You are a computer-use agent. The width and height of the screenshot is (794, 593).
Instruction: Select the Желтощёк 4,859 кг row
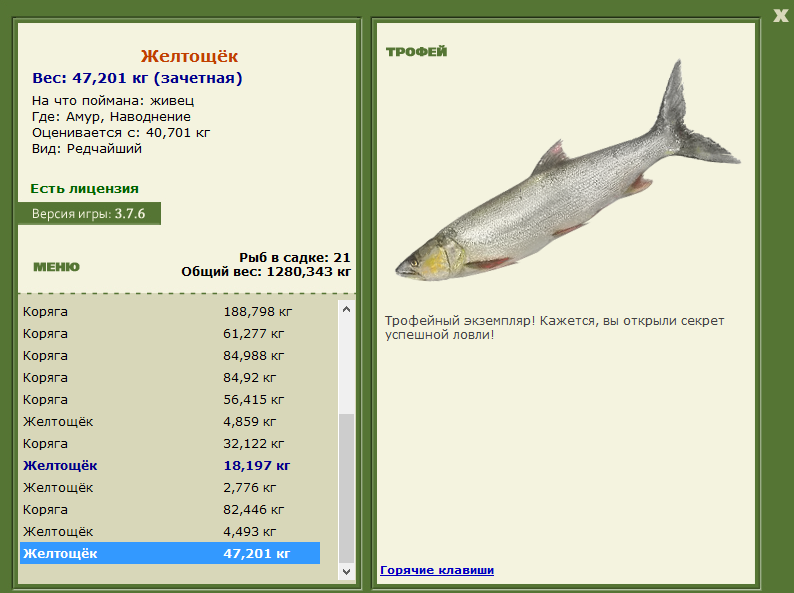(170, 422)
